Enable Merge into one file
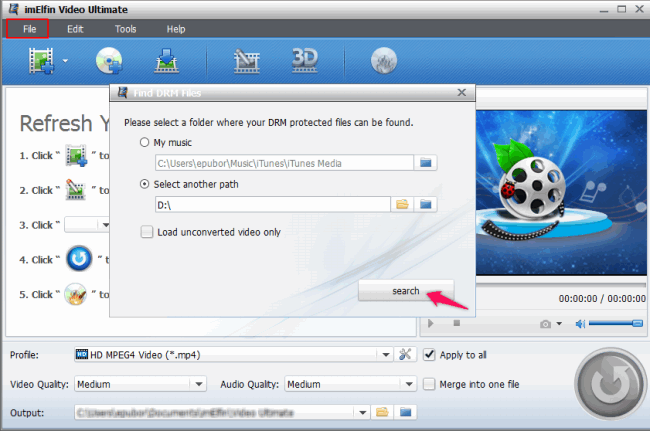Viewport: 650px width, 431px height. pos(429,384)
